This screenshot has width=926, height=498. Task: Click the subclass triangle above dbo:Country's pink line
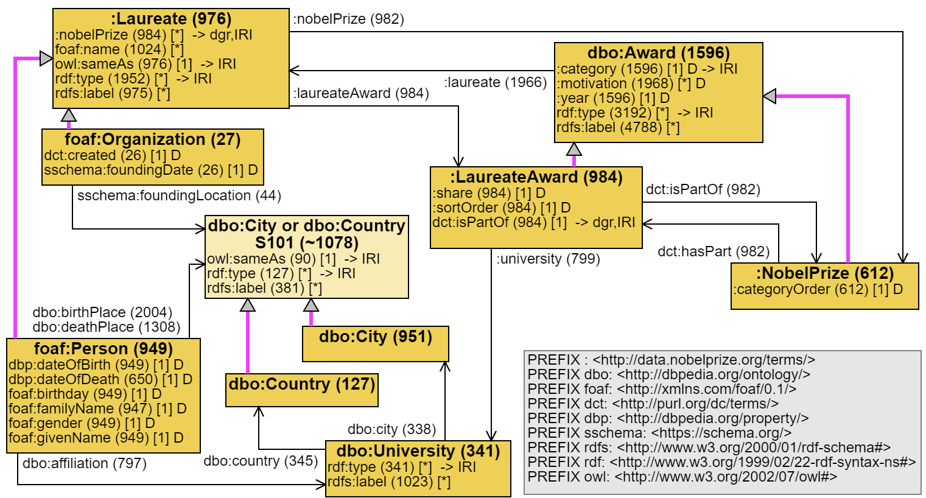pos(247,305)
